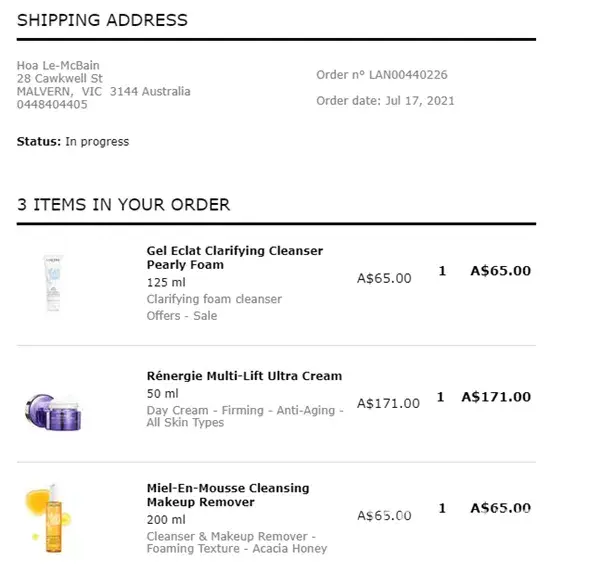The height and width of the screenshot is (572, 602).
Task: Click the 3 Items In Your Order heading
Action: [123, 205]
